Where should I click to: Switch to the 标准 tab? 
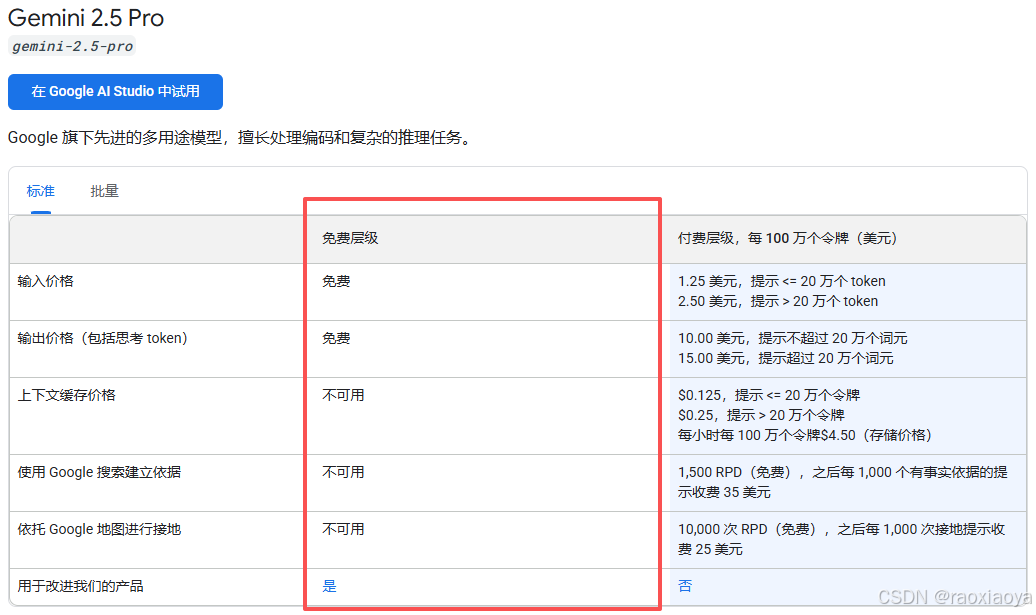[x=40, y=192]
